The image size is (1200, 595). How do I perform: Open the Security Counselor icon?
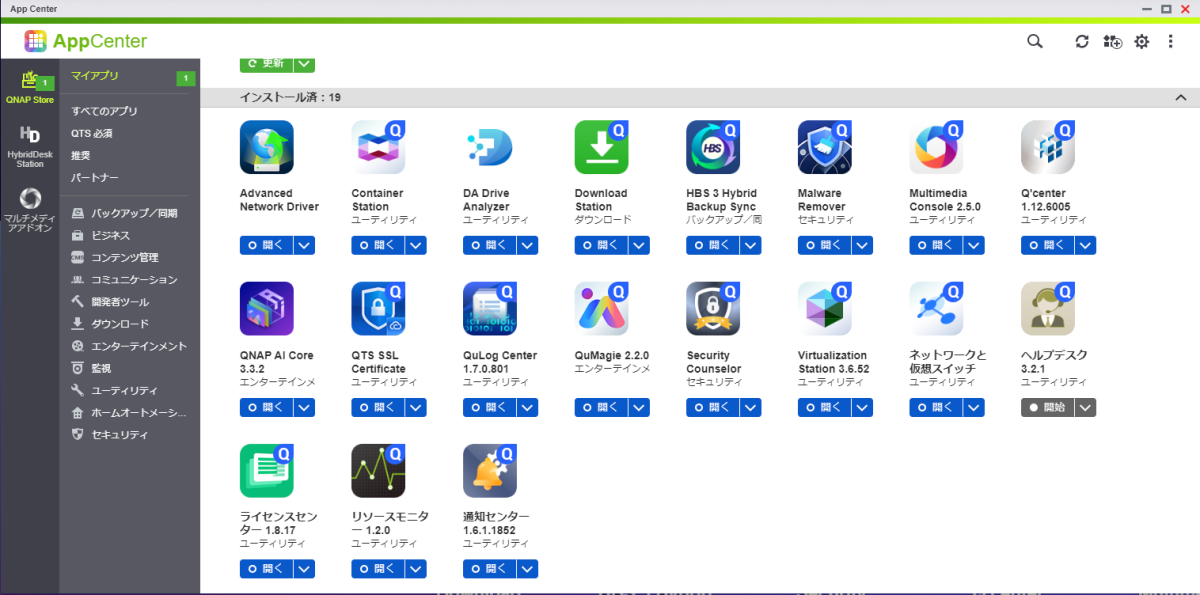click(713, 309)
